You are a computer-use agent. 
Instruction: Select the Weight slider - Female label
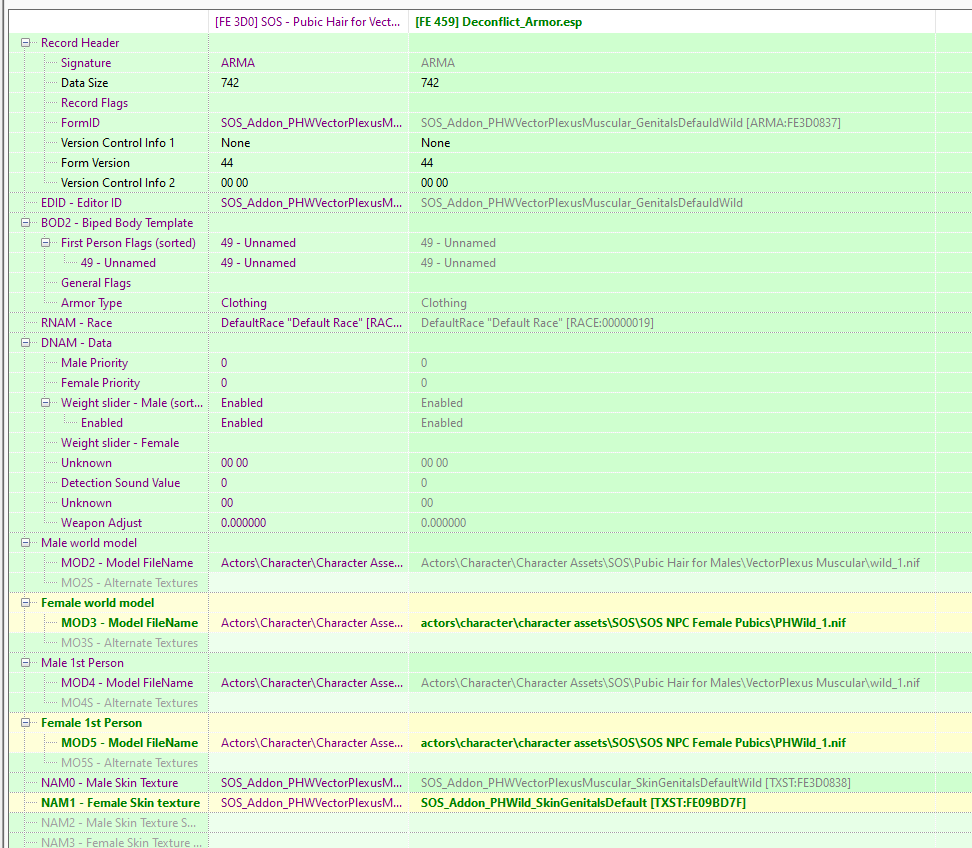pyautogui.click(x=120, y=443)
